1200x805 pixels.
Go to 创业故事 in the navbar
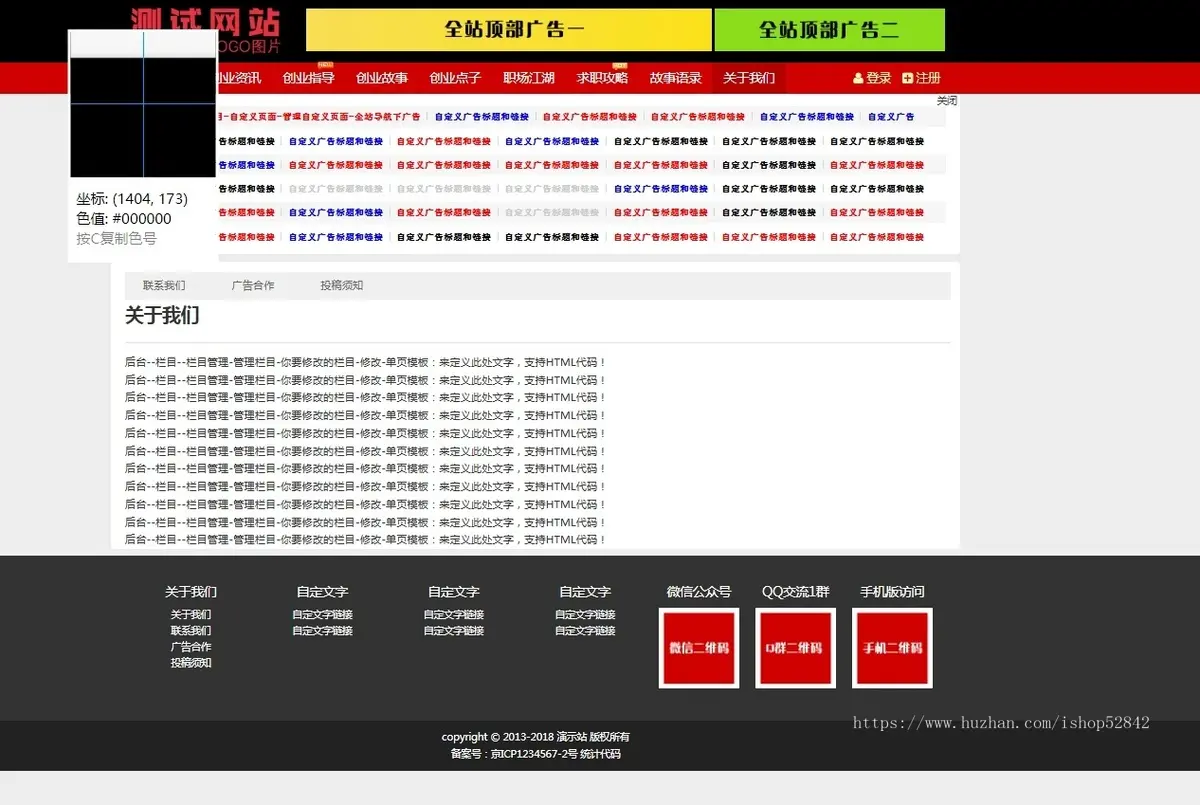click(382, 78)
